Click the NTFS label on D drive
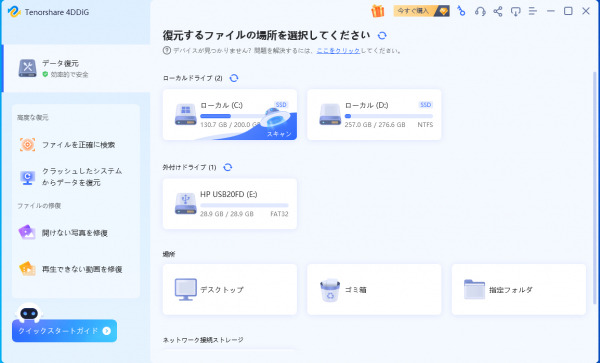 click(x=425, y=125)
